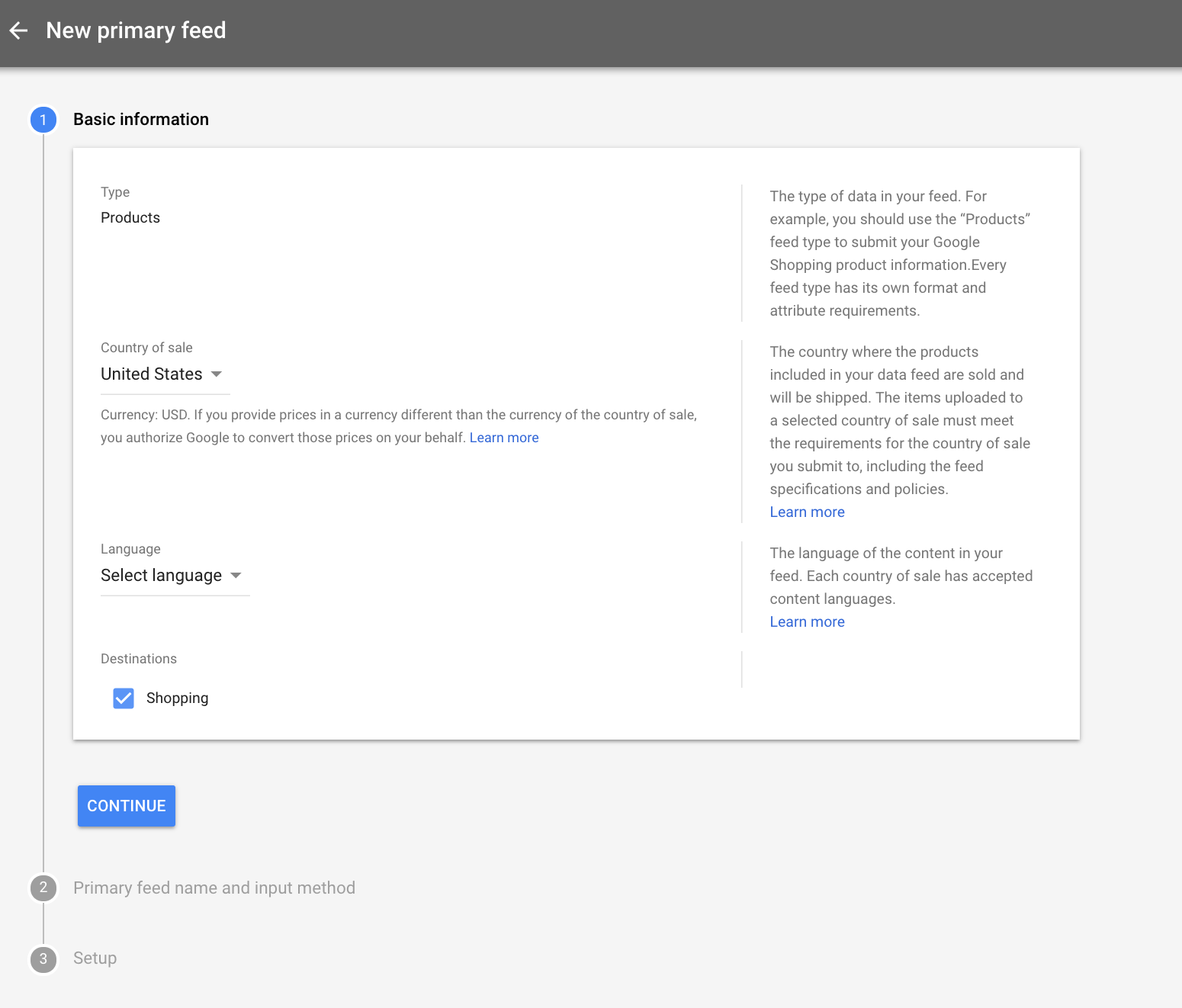Go to Primary feed name and input method
This screenshot has height=1008, width=1182.
click(x=214, y=888)
